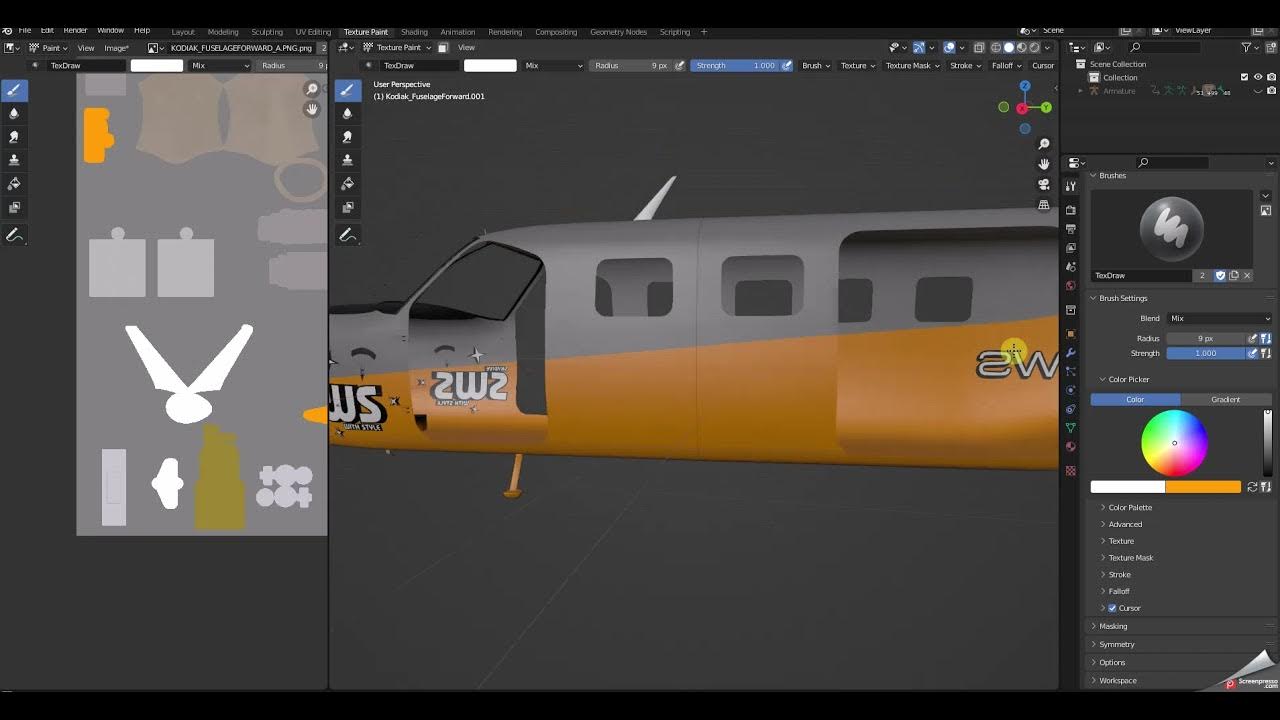Select the Draw tool in the 3D viewport toolbar
This screenshot has height=720, width=1280.
click(347, 90)
